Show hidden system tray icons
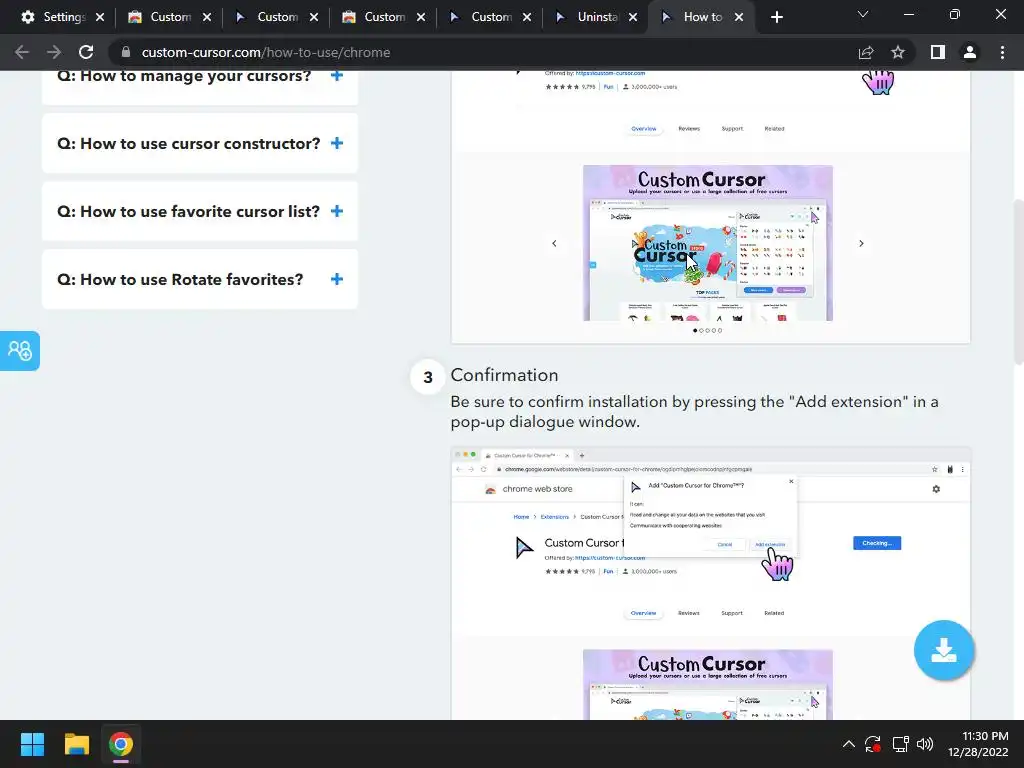This screenshot has height=768, width=1024. click(848, 744)
